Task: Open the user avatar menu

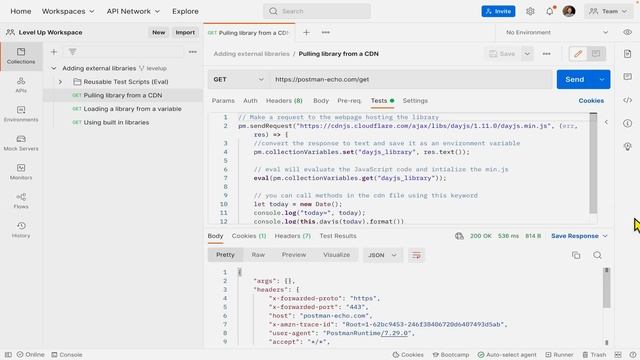Action: [x=569, y=11]
